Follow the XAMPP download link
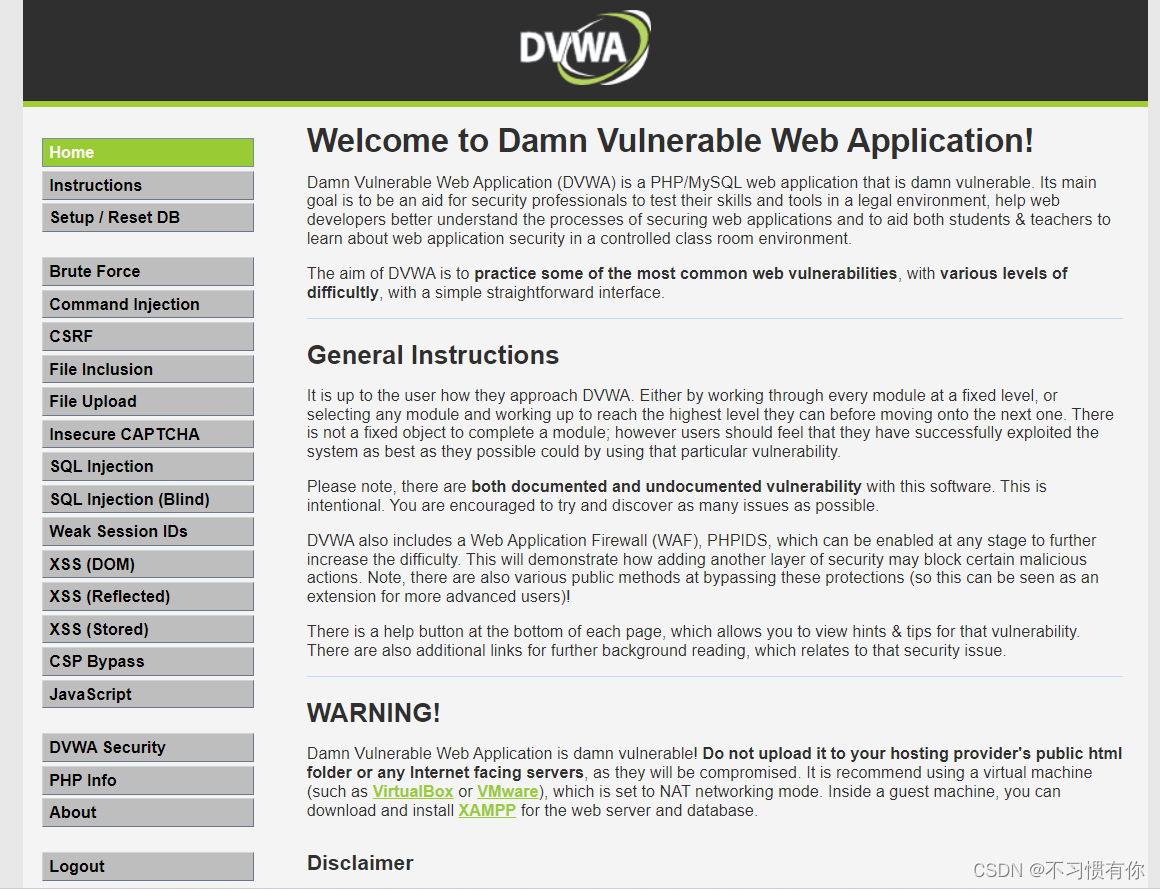1160x889 pixels. 487,811
